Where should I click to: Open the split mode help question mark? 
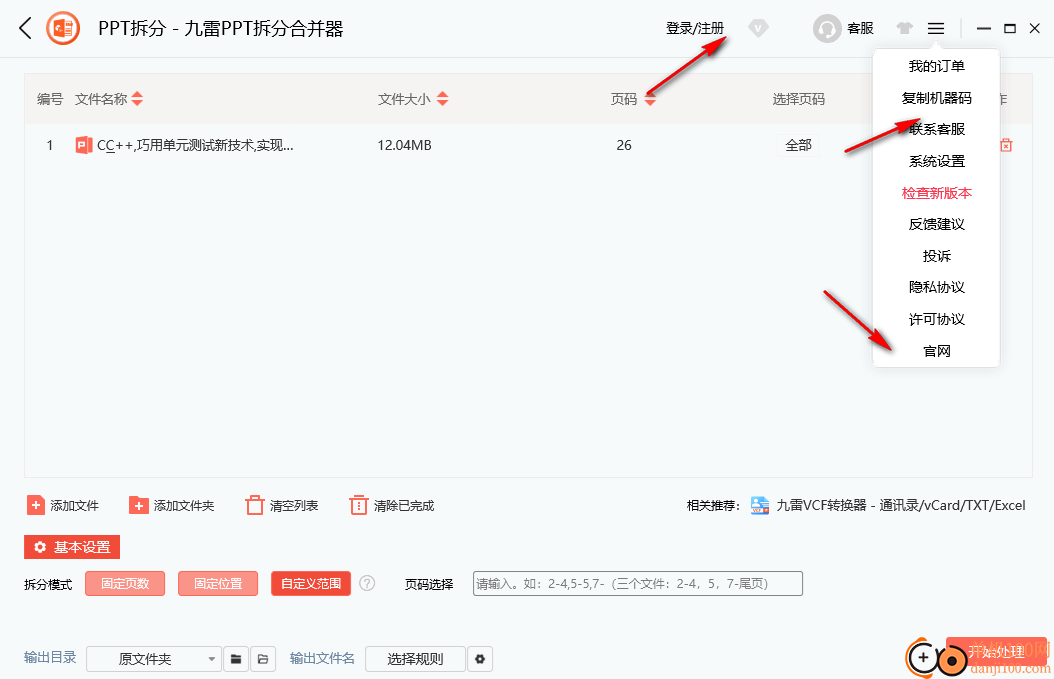(367, 583)
